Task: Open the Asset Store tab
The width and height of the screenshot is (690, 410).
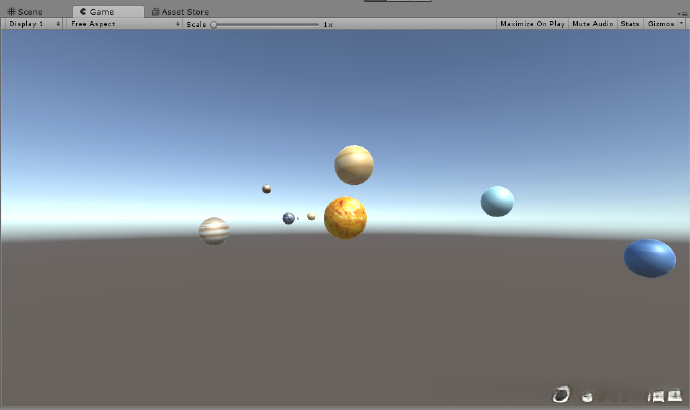Action: point(180,12)
